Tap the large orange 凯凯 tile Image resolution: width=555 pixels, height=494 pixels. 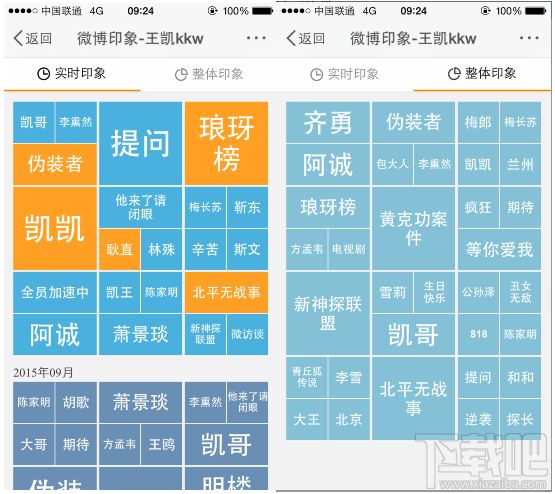click(x=55, y=229)
